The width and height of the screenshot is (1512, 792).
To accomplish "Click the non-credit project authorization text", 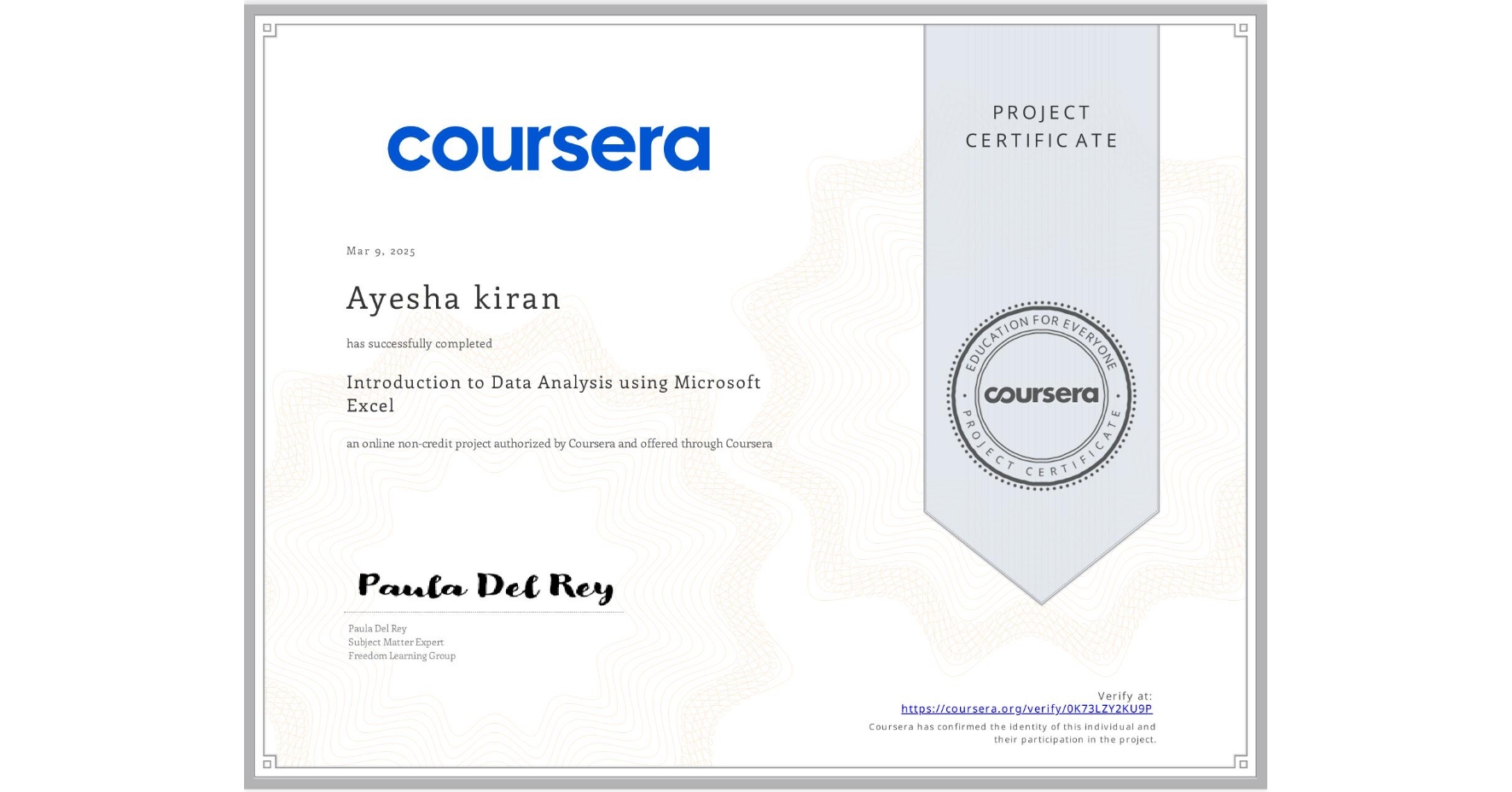I will pyautogui.click(x=559, y=444).
